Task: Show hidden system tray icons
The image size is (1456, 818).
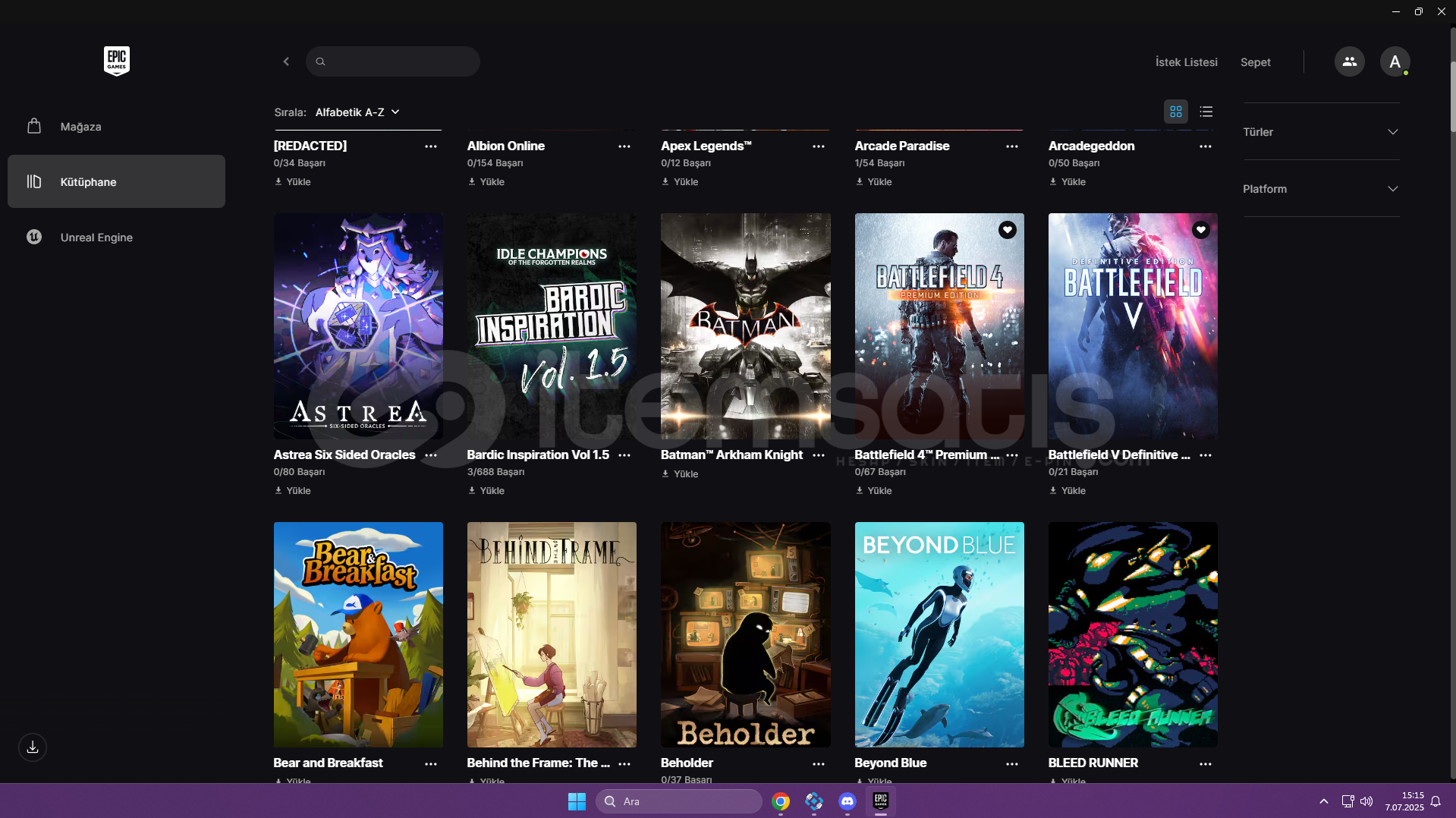Action: [1324, 801]
